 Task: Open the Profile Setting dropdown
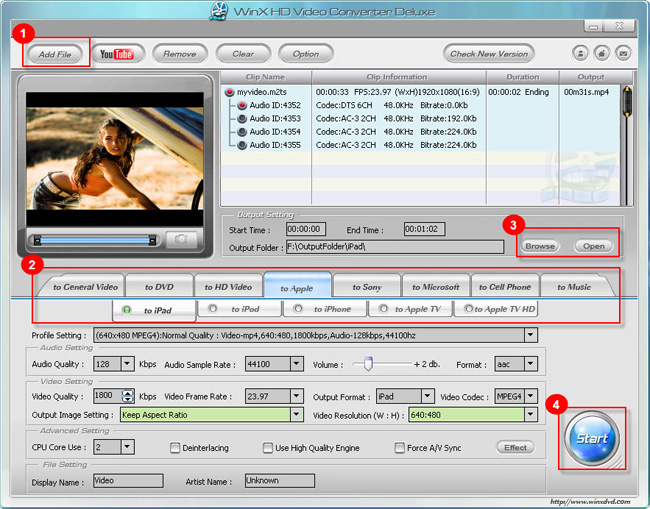[530, 335]
